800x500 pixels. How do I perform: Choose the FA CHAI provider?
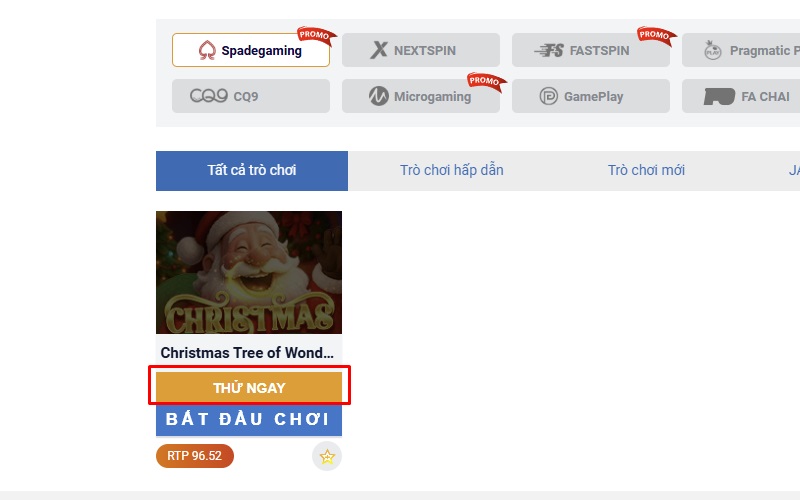click(741, 96)
